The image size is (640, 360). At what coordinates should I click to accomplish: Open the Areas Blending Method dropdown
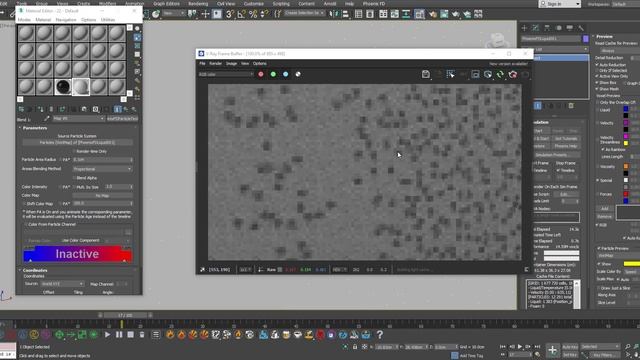pyautogui.click(x=102, y=169)
